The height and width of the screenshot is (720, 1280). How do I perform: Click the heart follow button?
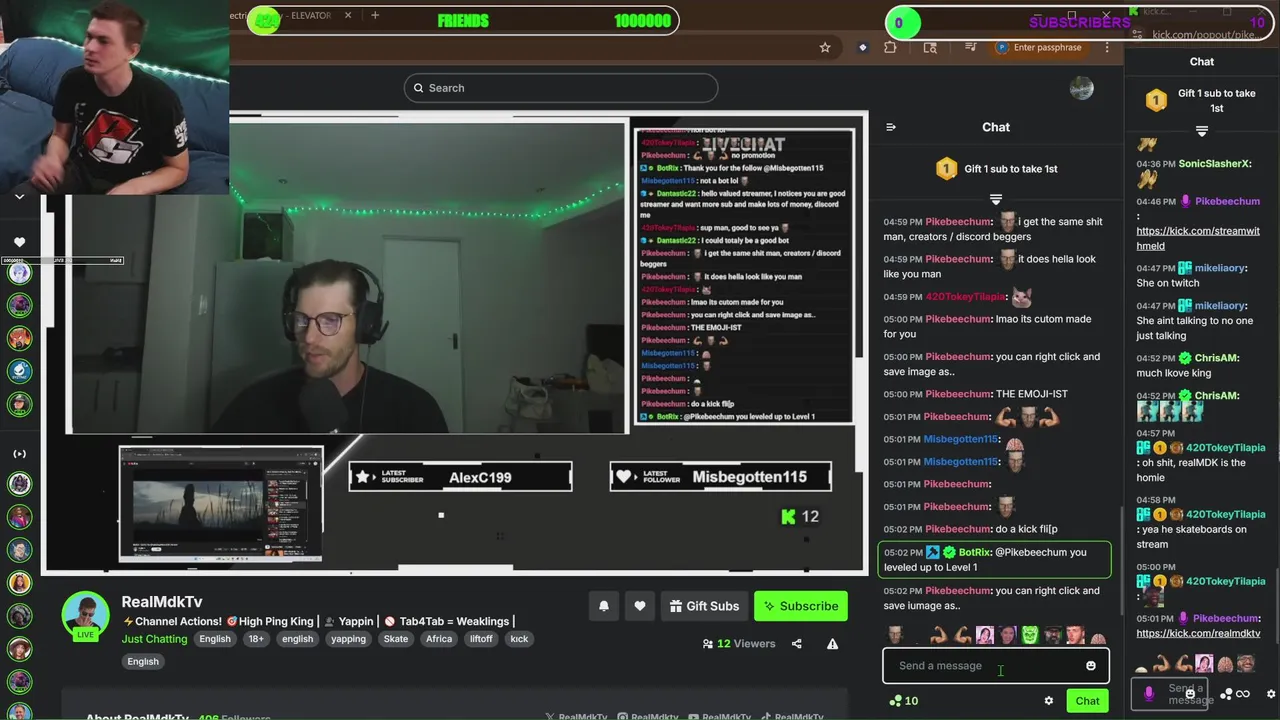tap(640, 606)
